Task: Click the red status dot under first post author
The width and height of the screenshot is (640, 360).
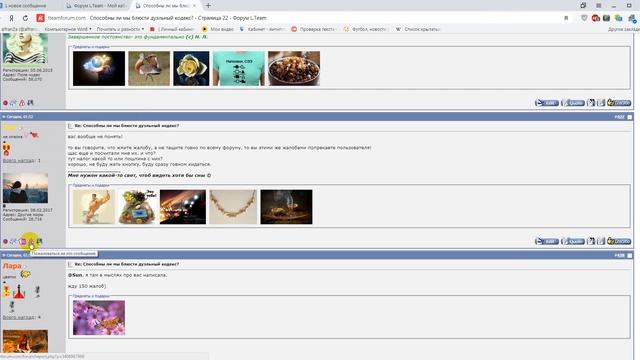Action: point(5,103)
